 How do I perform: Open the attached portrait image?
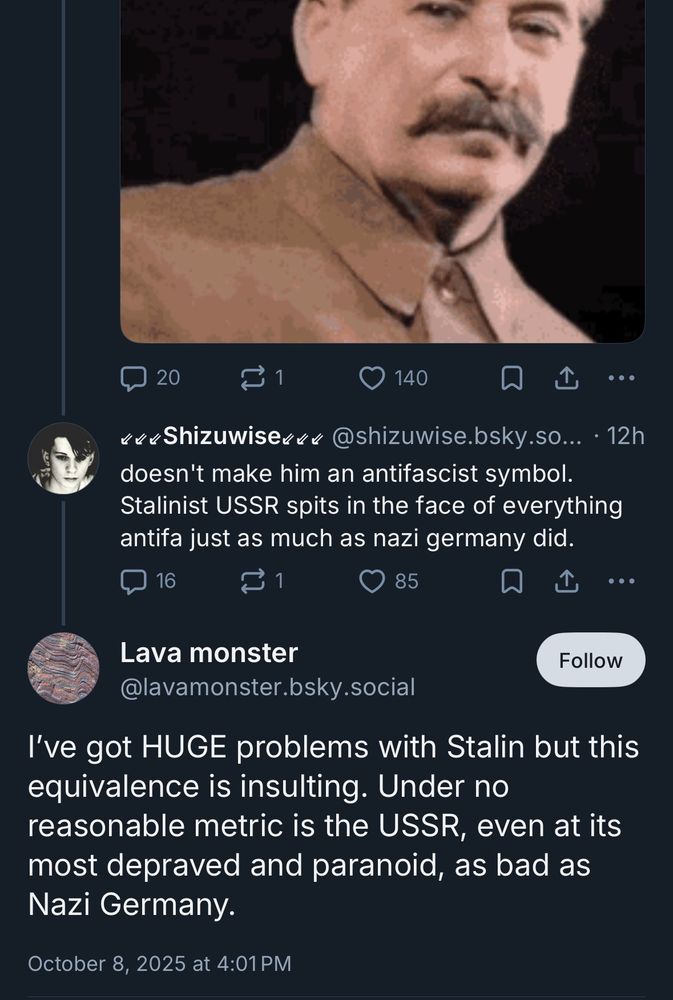pyautogui.click(x=382, y=170)
